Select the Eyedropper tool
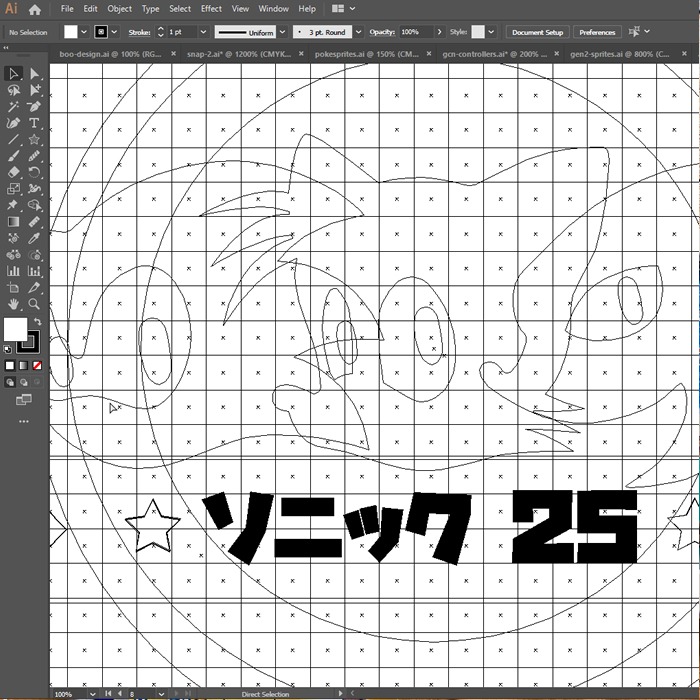 click(34, 238)
